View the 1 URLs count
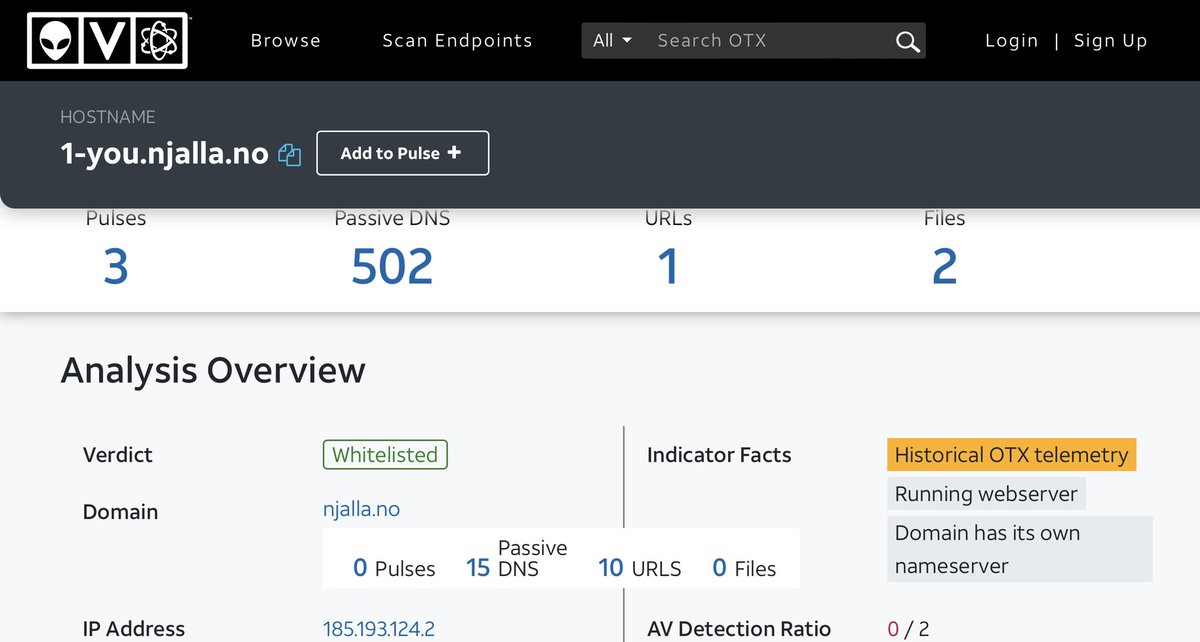Viewport: 1200px width, 642px height. (668, 267)
